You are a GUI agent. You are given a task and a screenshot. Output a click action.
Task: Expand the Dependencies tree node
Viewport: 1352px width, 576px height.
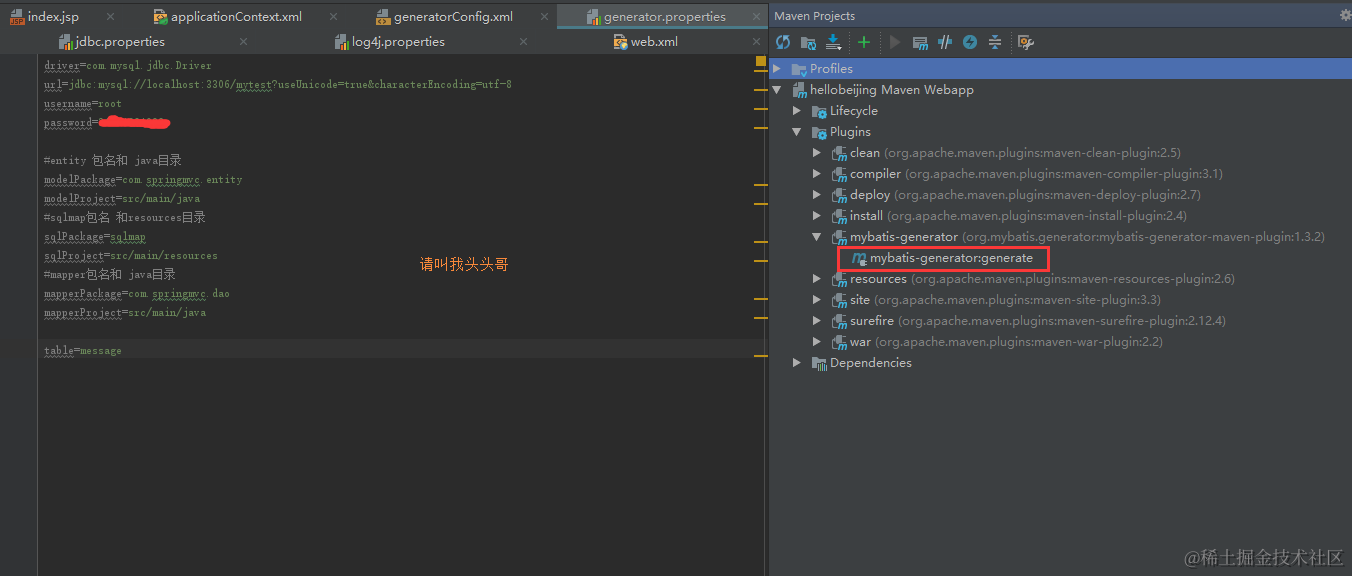pos(797,362)
